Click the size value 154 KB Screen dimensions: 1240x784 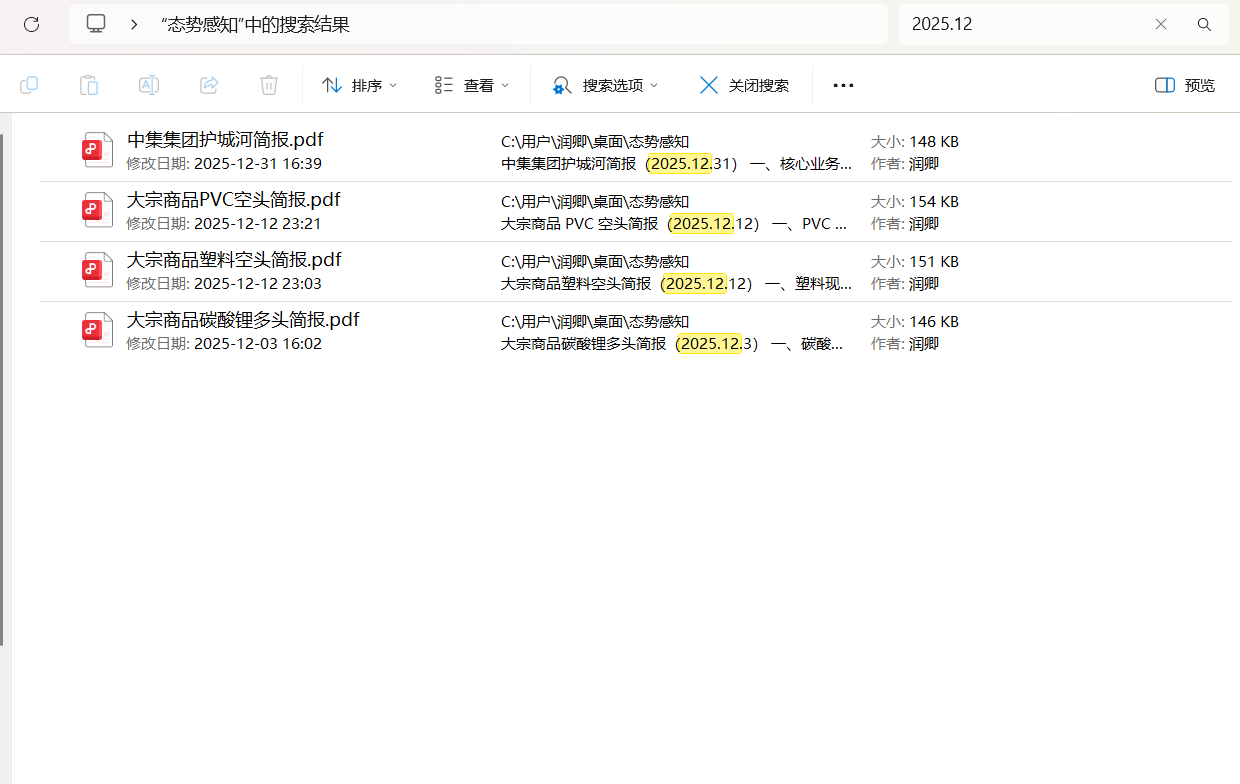click(934, 202)
